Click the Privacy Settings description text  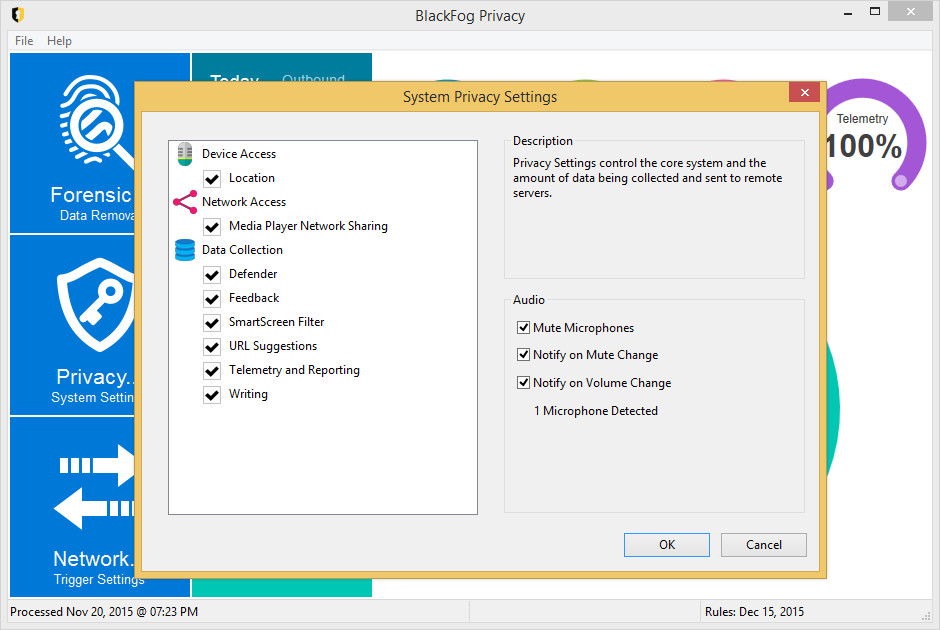(x=647, y=178)
